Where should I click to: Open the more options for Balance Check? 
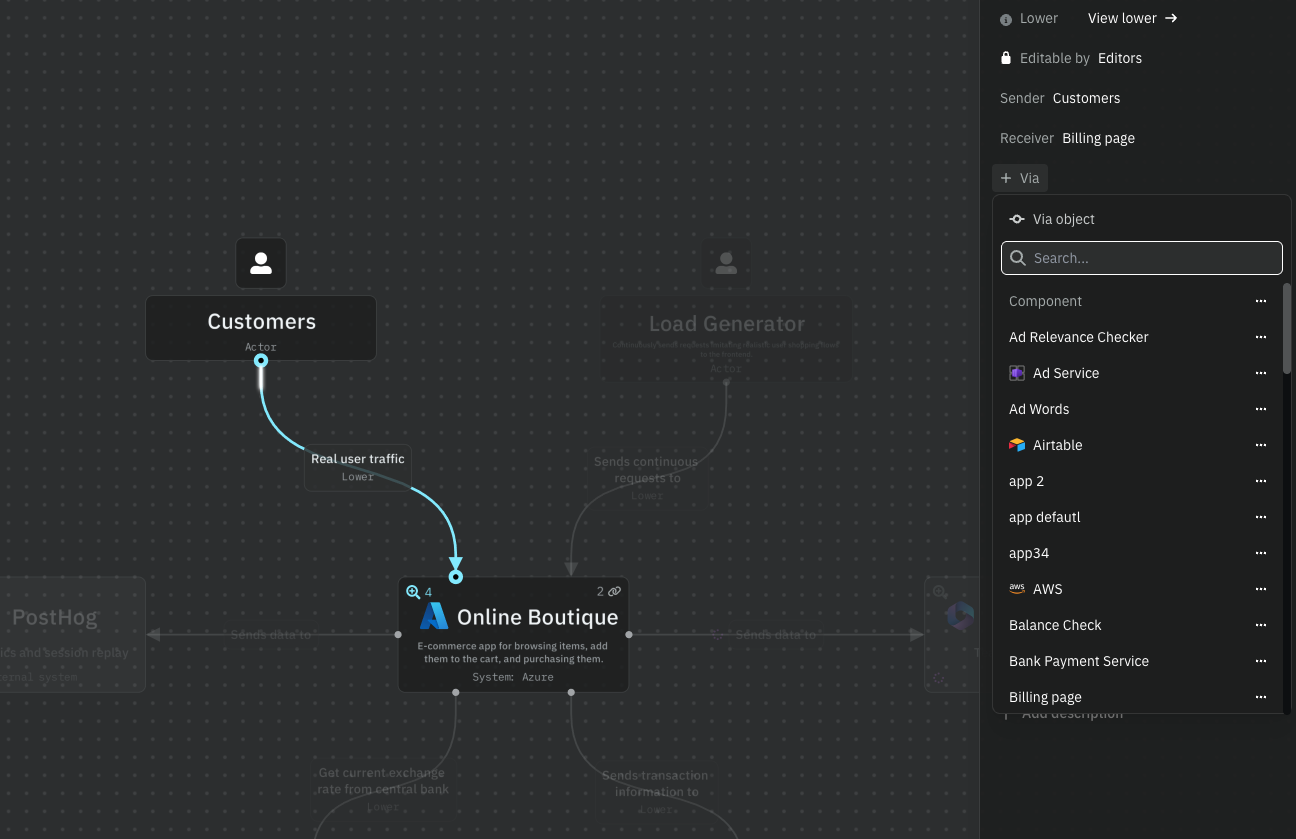tap(1260, 625)
